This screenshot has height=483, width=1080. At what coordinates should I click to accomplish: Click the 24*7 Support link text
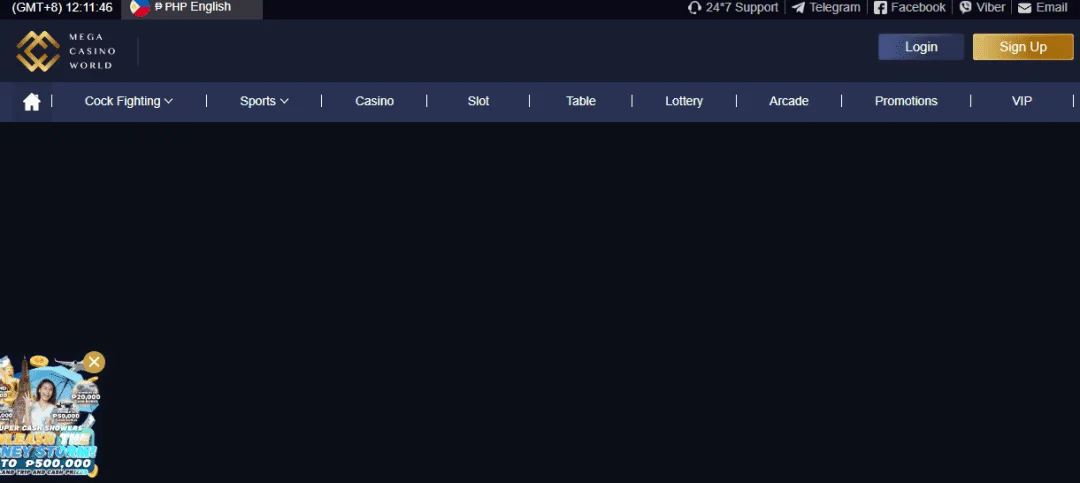742,8
